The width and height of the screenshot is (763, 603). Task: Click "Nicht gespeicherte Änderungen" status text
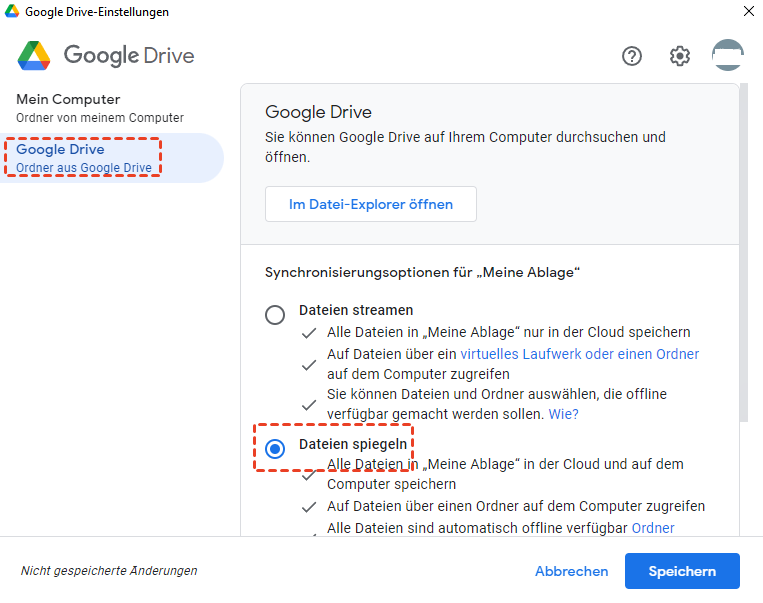(x=109, y=571)
